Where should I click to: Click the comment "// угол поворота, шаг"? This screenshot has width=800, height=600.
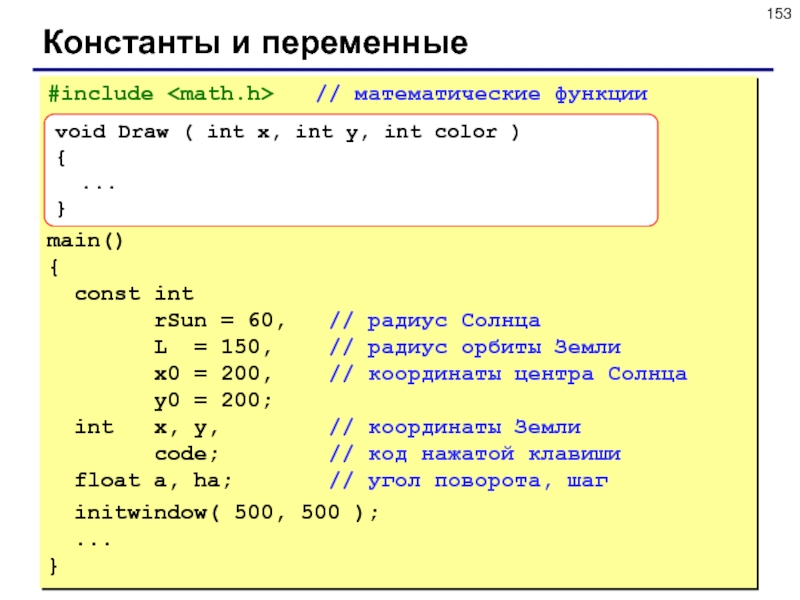click(x=469, y=481)
